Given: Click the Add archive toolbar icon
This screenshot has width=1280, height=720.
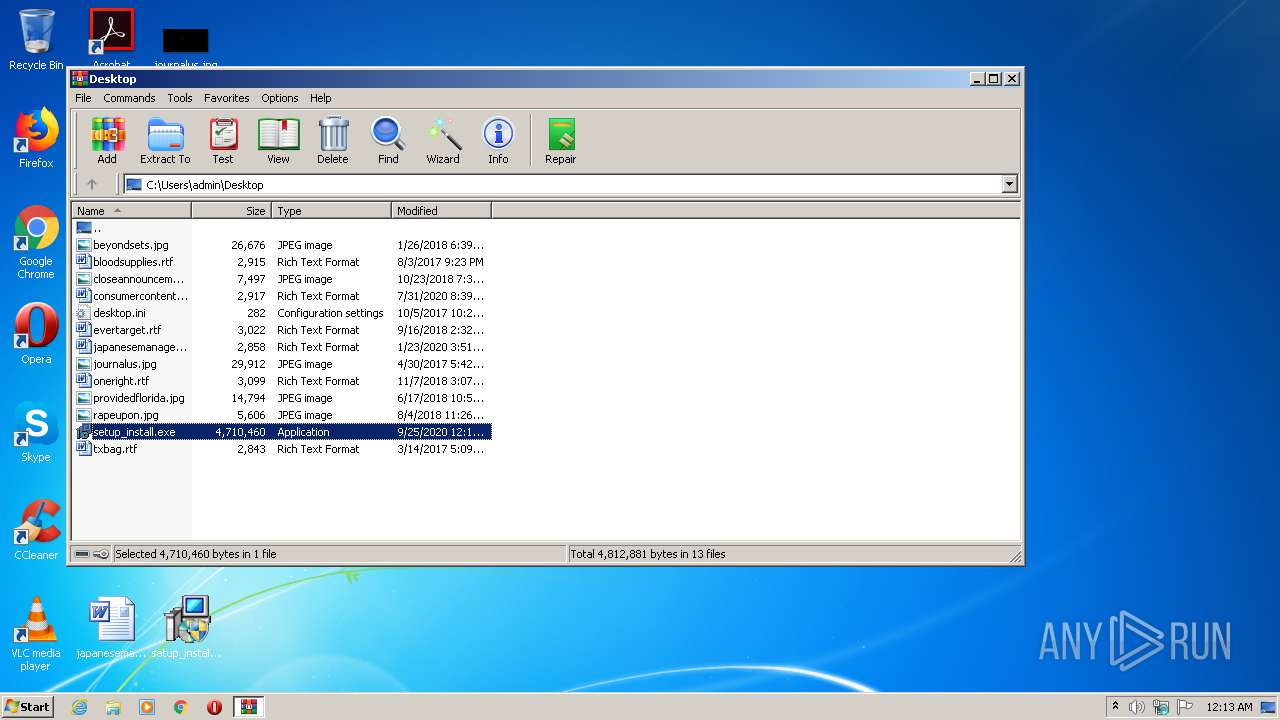Looking at the screenshot, I should tap(107, 141).
